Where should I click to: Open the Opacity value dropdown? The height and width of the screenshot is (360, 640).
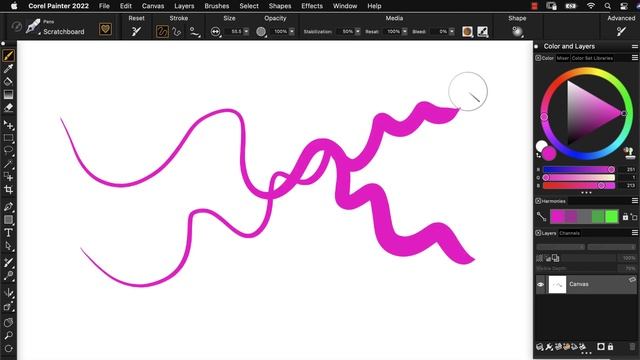(292, 31)
